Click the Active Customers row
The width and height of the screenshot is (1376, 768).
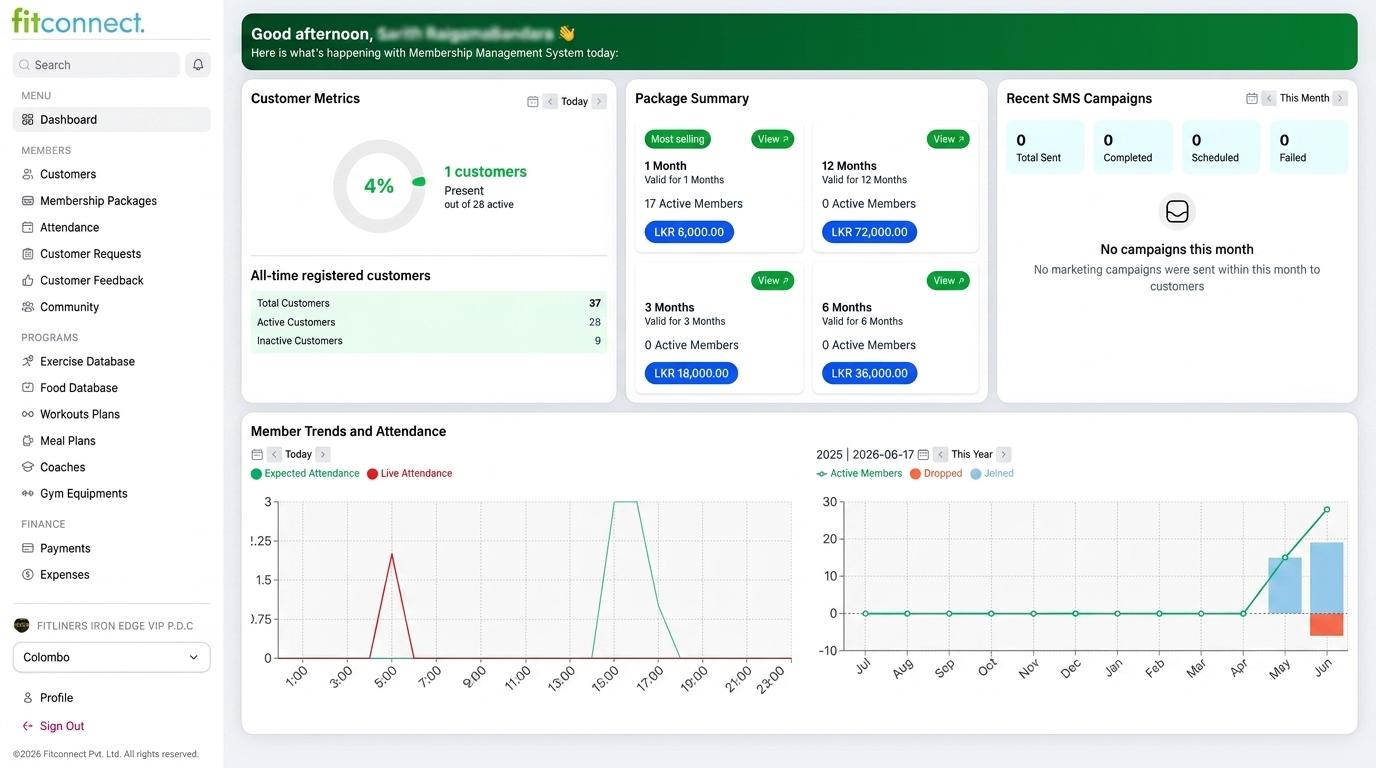(429, 322)
